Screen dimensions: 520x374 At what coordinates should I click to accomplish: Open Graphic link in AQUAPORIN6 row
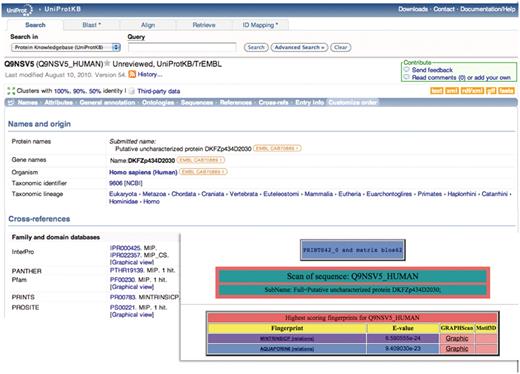tap(457, 348)
